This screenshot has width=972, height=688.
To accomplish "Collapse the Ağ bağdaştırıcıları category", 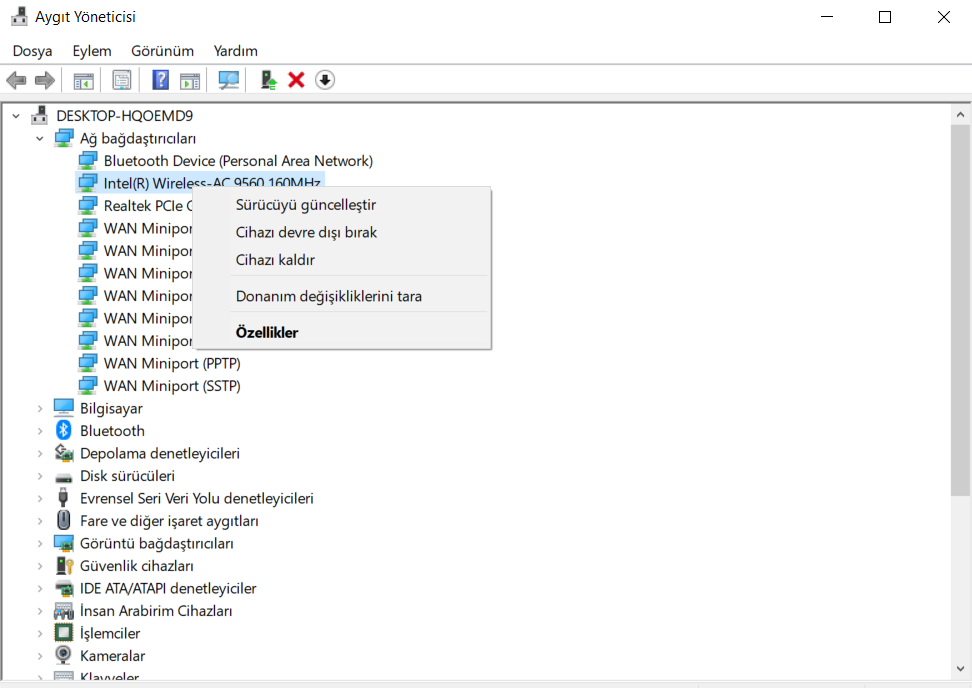I will pos(40,138).
